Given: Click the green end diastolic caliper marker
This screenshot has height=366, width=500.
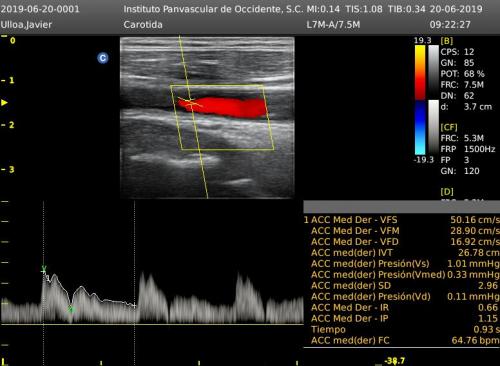Looking at the screenshot, I should tap(70, 309).
